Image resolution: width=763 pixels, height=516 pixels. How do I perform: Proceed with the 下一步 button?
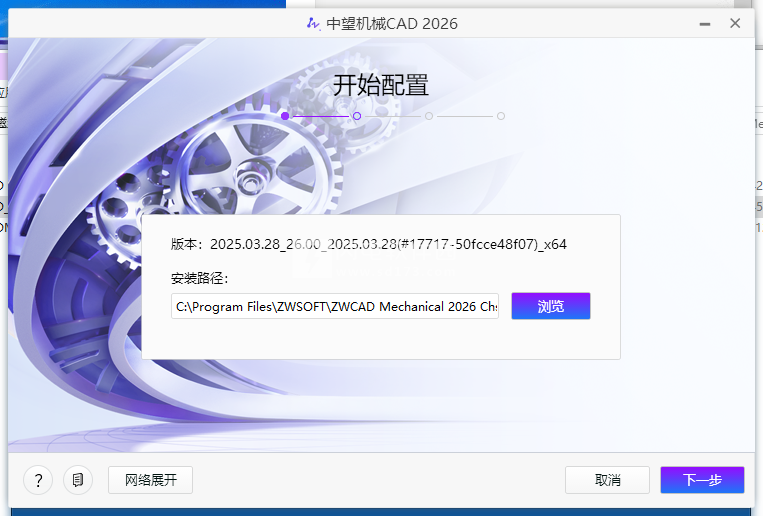(x=702, y=480)
